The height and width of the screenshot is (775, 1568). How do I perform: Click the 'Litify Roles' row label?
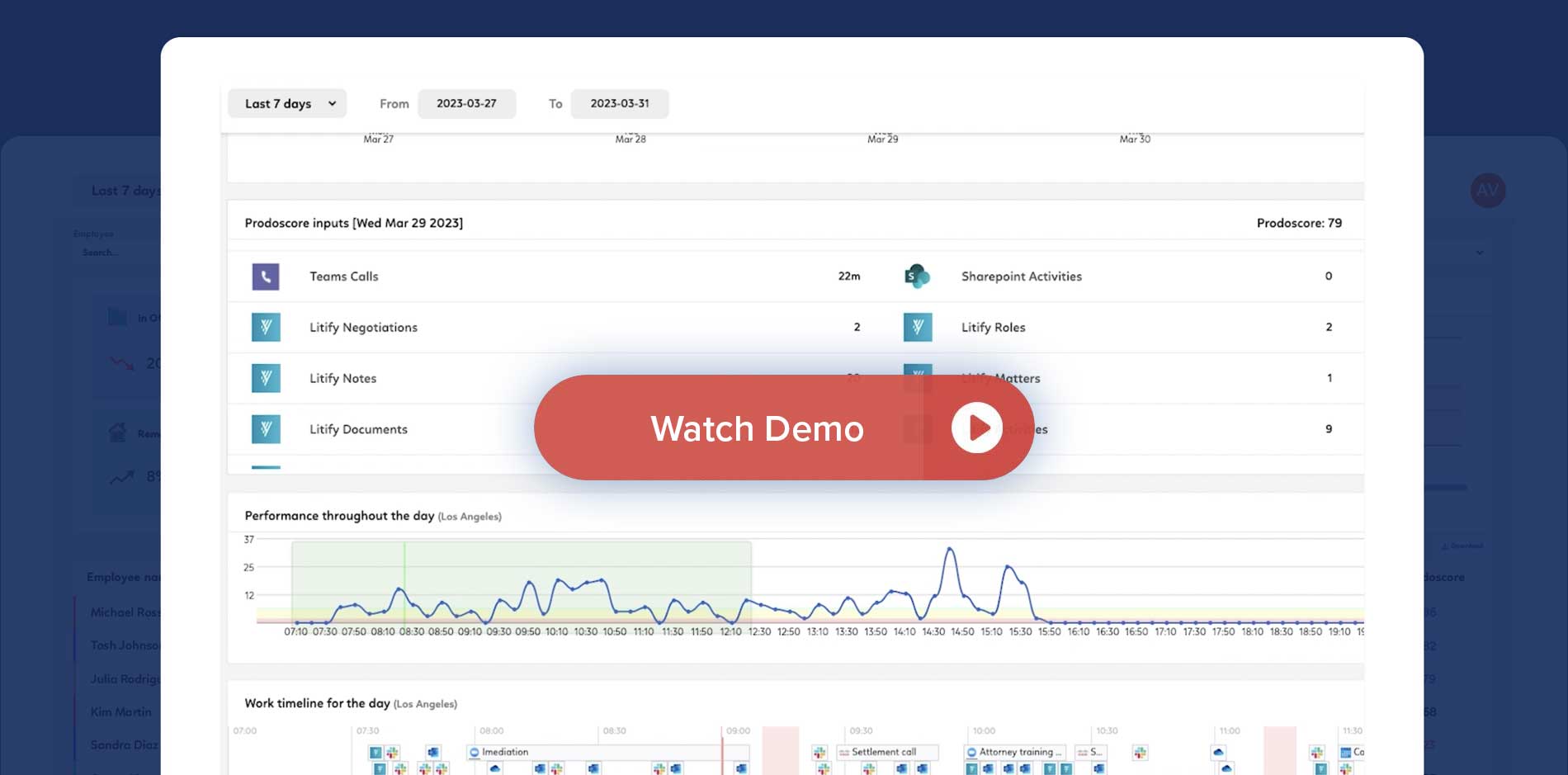coord(994,328)
